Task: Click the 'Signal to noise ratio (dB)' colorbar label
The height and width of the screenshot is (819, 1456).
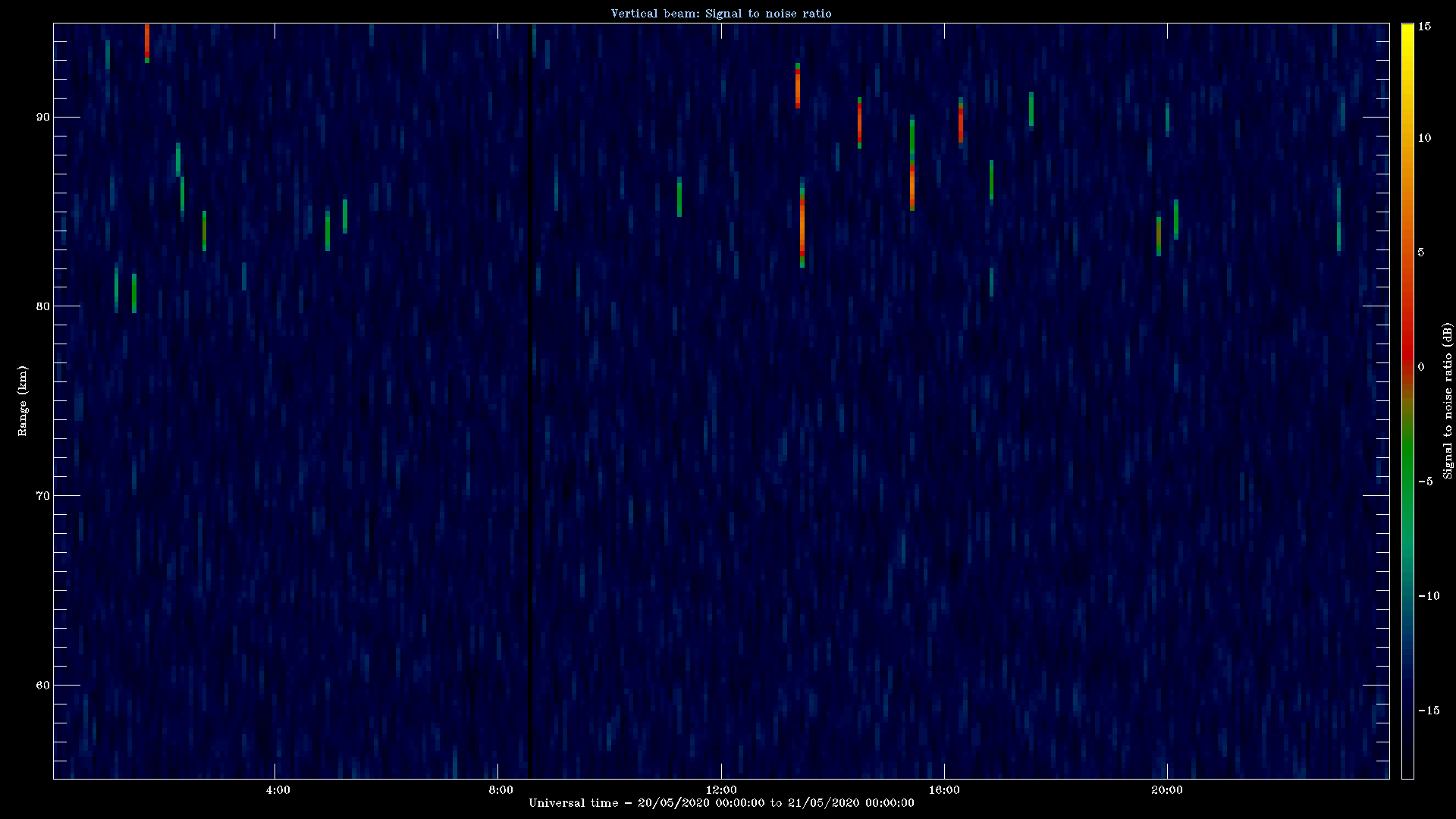Action: (1448, 401)
